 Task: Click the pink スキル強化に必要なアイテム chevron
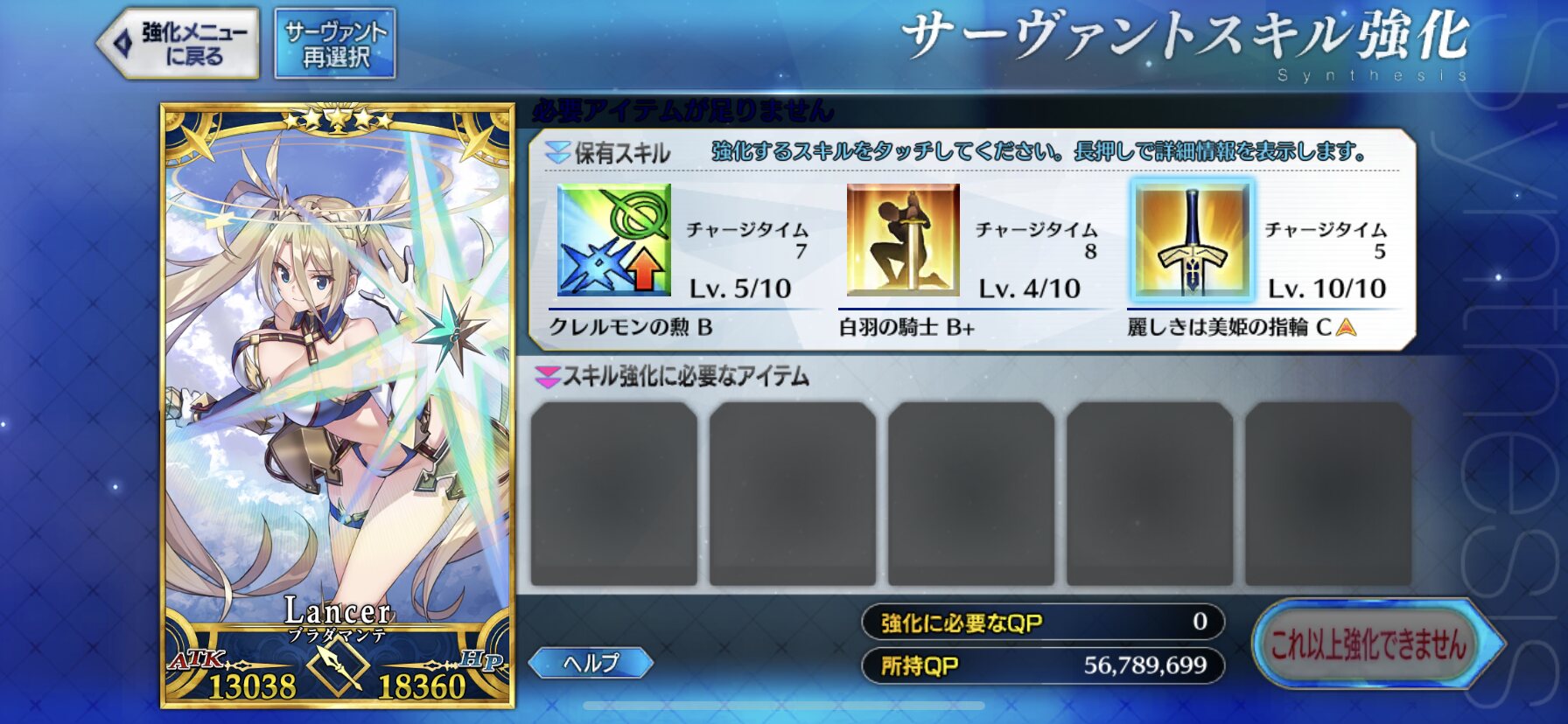(548, 378)
